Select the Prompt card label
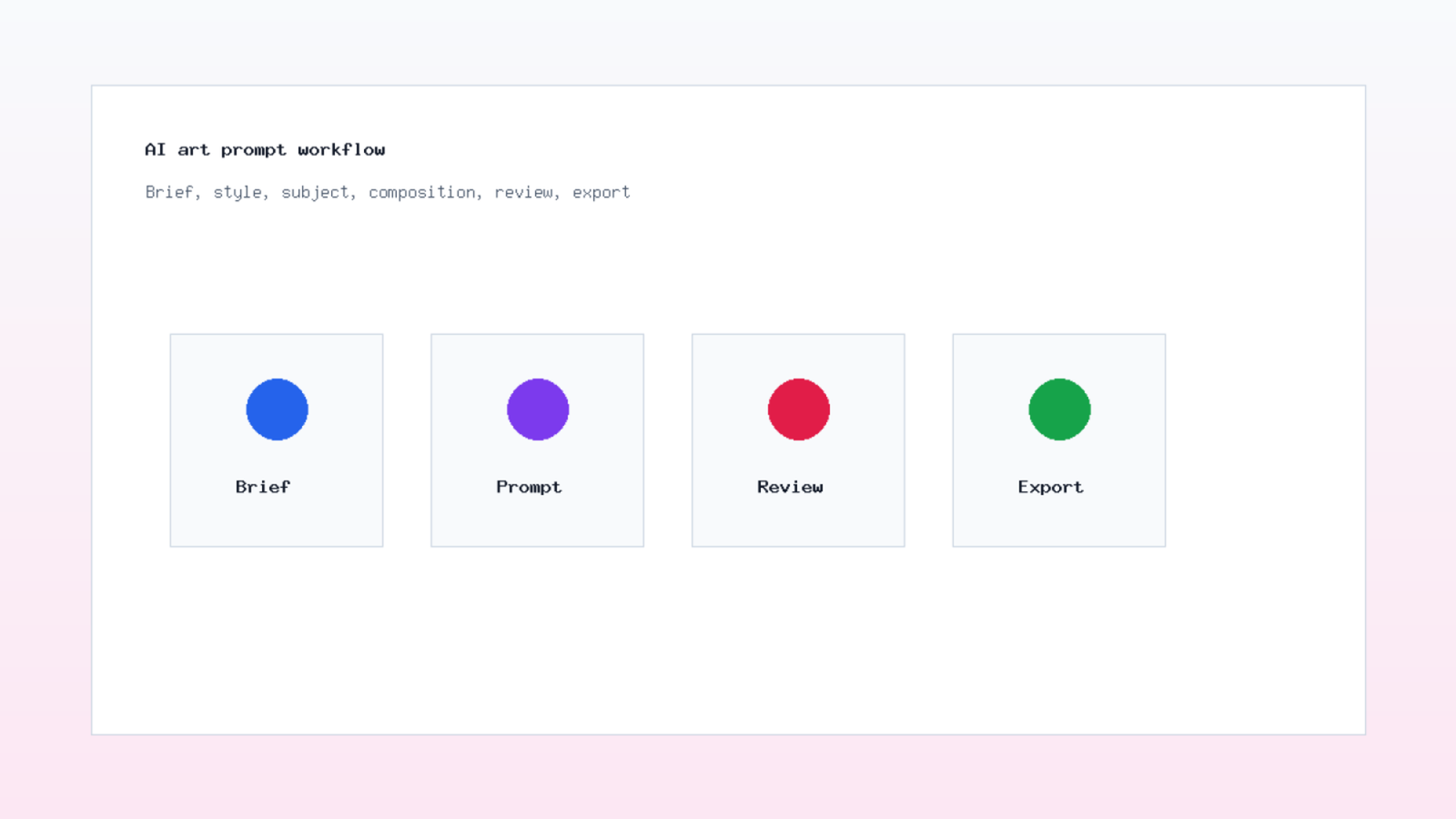Screen dimensions: 1456x819 [529, 487]
